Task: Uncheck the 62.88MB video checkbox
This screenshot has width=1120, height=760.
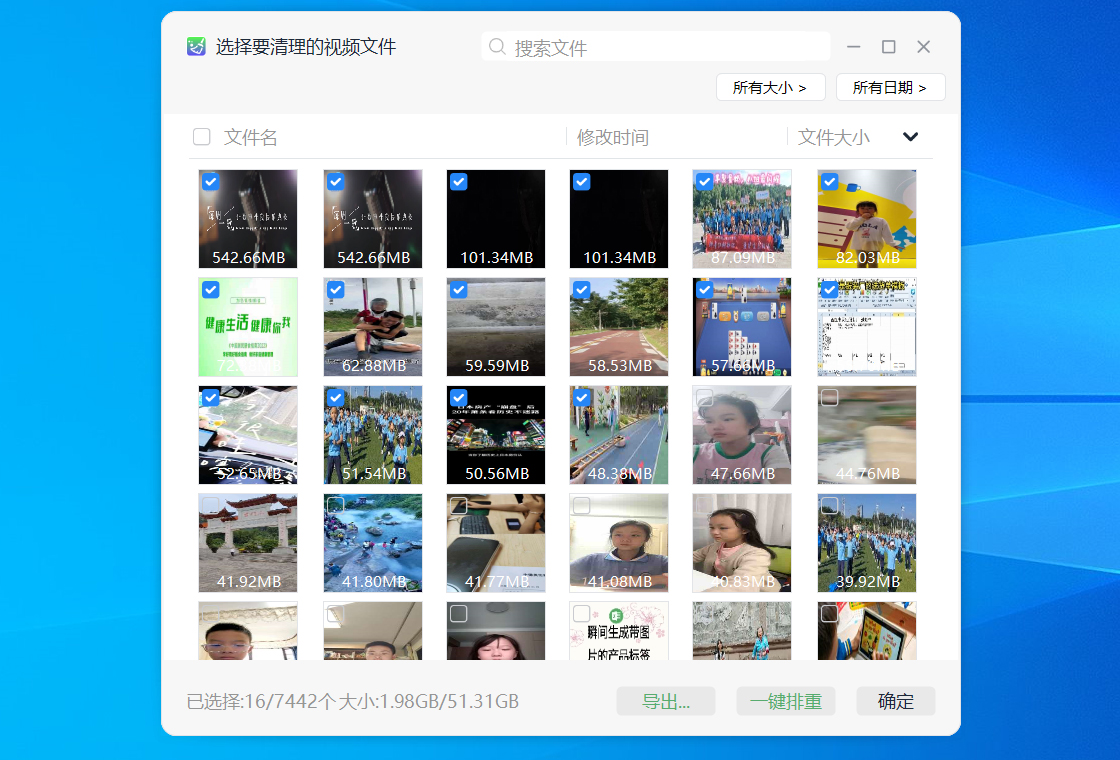Action: pyautogui.click(x=334, y=290)
